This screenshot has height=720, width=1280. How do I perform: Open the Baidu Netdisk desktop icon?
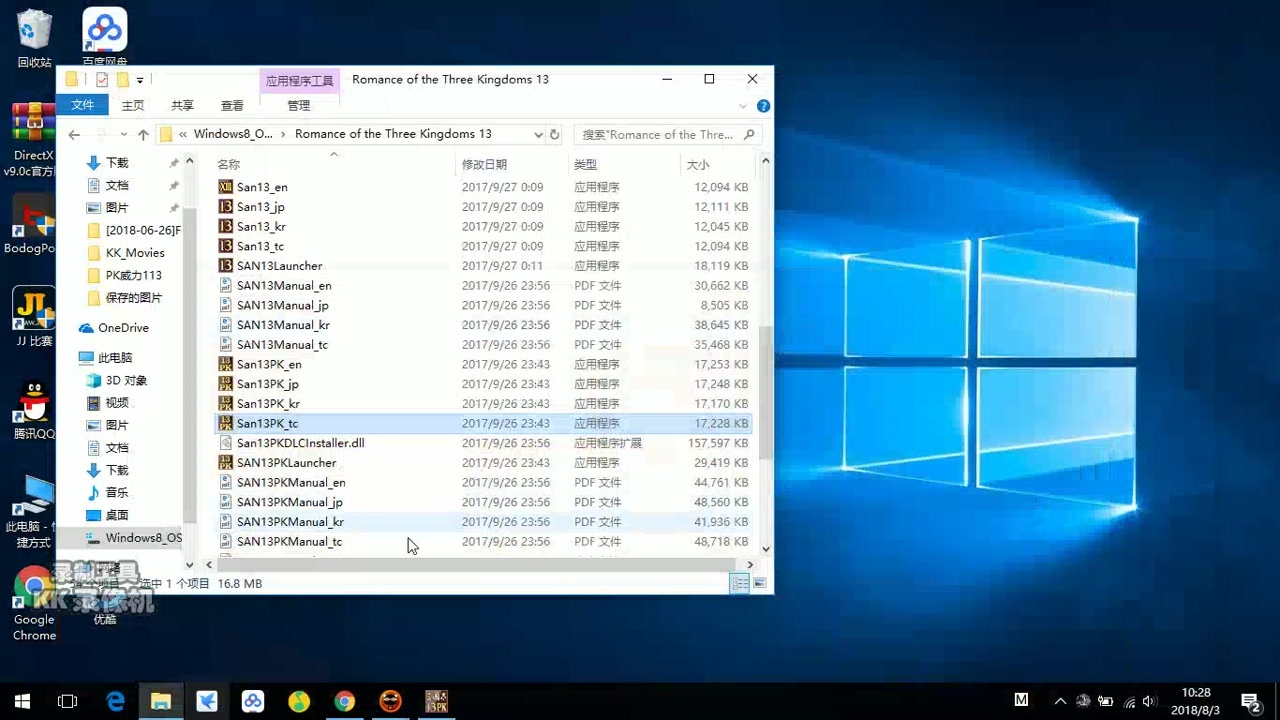[x=105, y=37]
